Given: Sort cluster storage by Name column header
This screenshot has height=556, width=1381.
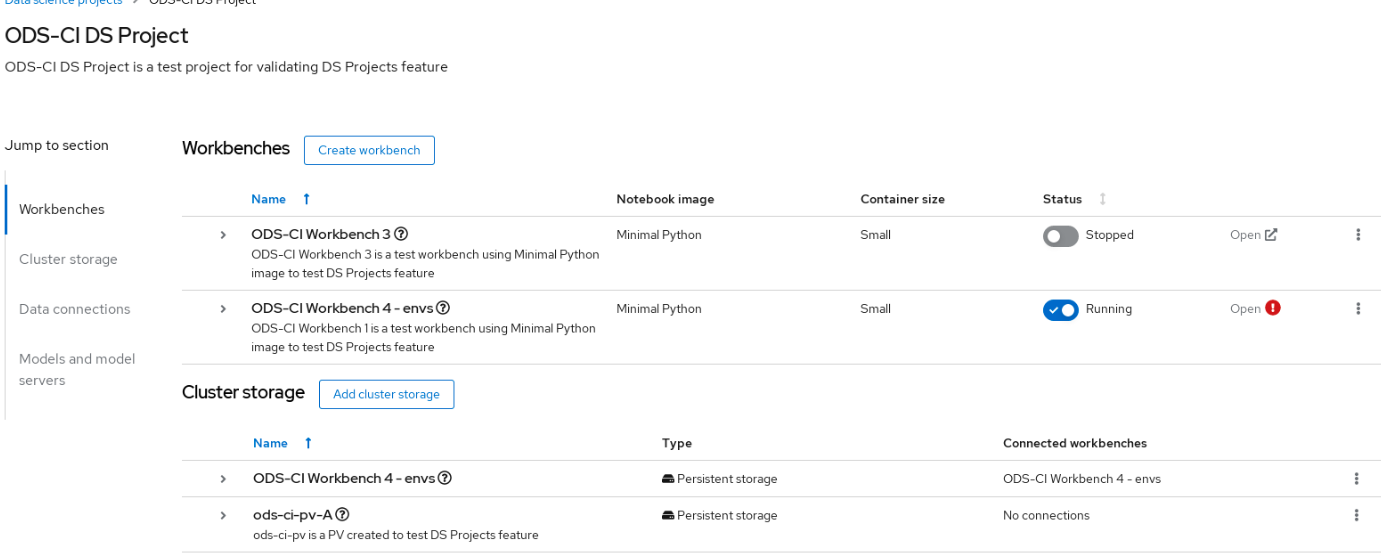Looking at the screenshot, I should point(271,443).
